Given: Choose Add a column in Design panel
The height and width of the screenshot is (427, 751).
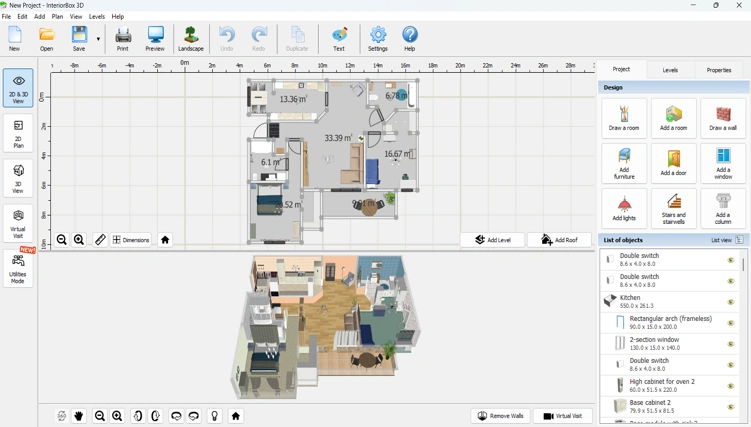Looking at the screenshot, I should (723, 208).
